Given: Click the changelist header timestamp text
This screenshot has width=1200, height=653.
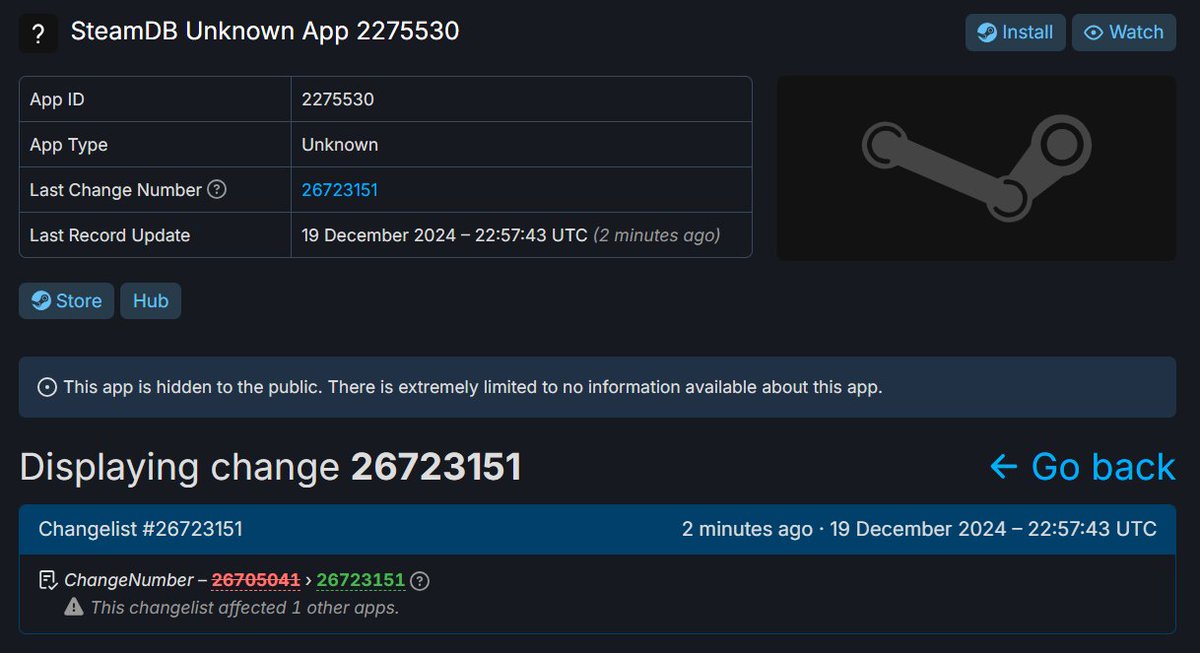Looking at the screenshot, I should [x=919, y=529].
